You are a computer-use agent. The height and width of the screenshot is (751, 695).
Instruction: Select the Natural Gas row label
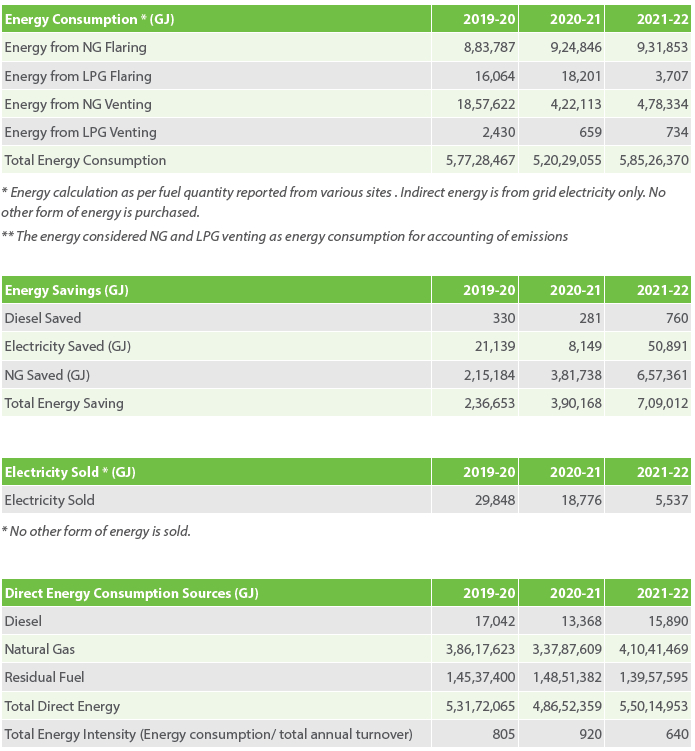pyautogui.click(x=40, y=649)
